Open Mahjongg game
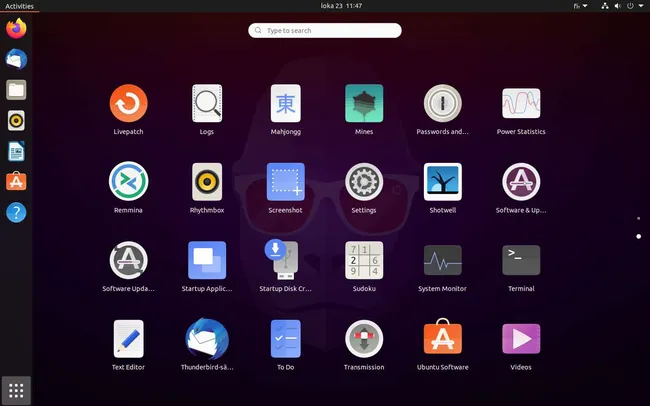Image resolution: width=650 pixels, height=406 pixels. pyautogui.click(x=286, y=104)
